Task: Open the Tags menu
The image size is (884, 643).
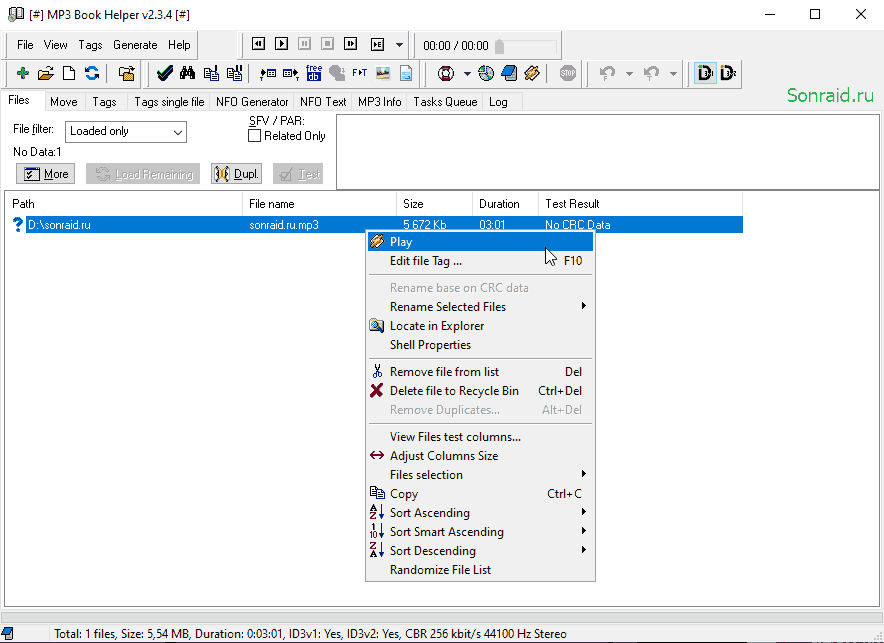Action: point(90,45)
